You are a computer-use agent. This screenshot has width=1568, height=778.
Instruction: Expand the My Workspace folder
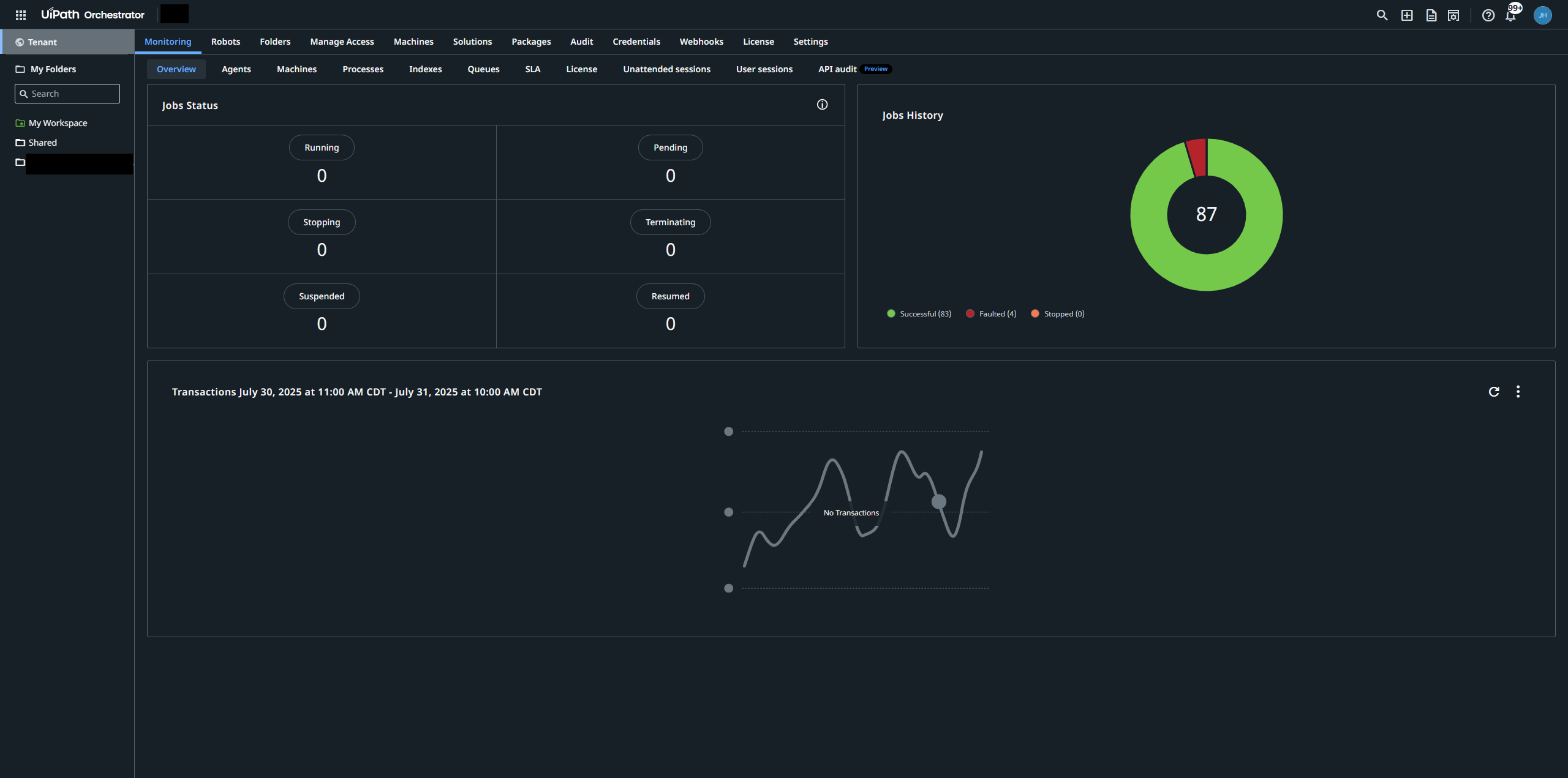[x=58, y=123]
